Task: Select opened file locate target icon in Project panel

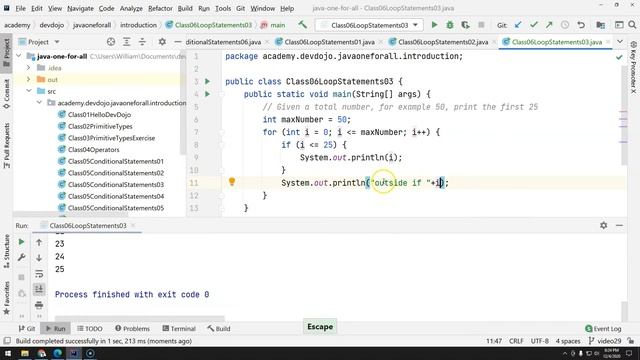Action: coord(111,42)
